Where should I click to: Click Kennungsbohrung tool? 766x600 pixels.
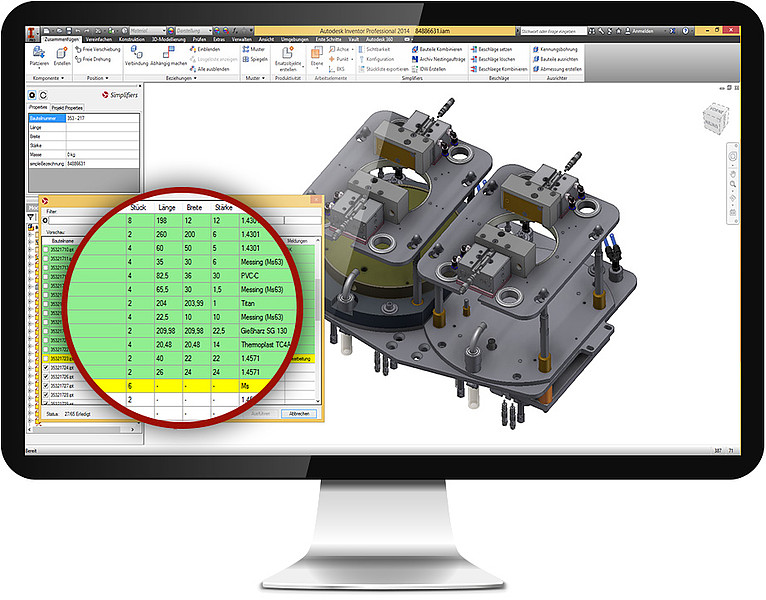(555, 49)
